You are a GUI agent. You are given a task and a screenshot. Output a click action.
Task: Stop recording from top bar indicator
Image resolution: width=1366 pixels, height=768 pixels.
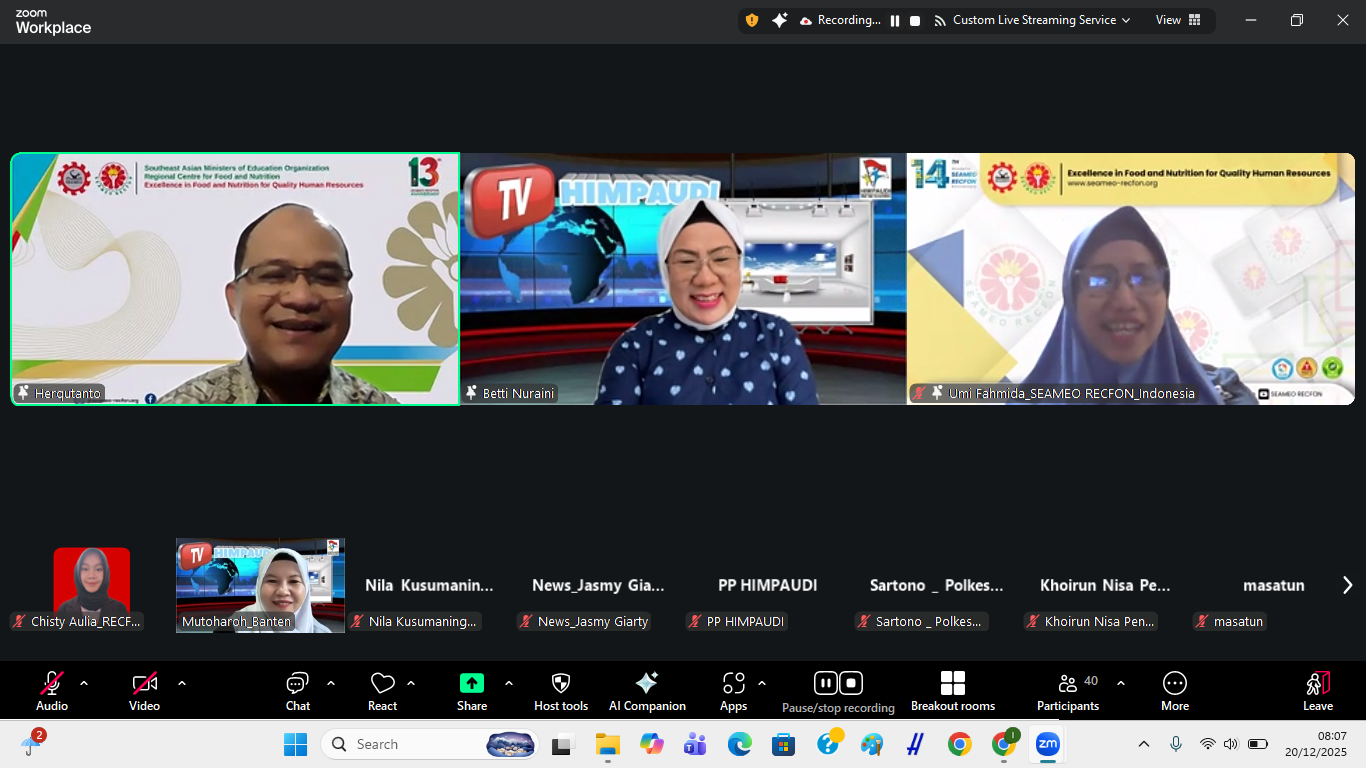915,21
